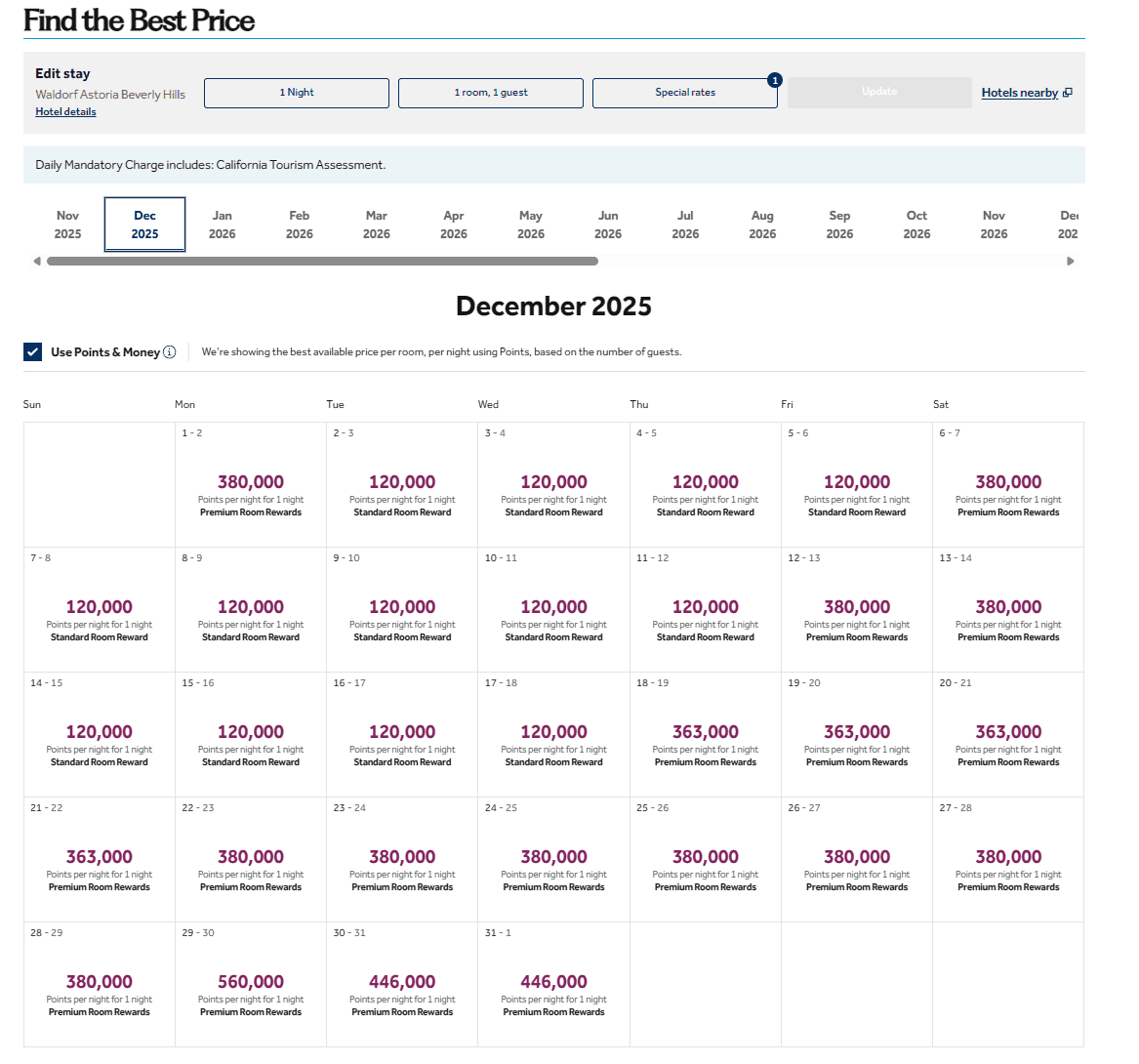Expand the Special rates options

[x=684, y=93]
